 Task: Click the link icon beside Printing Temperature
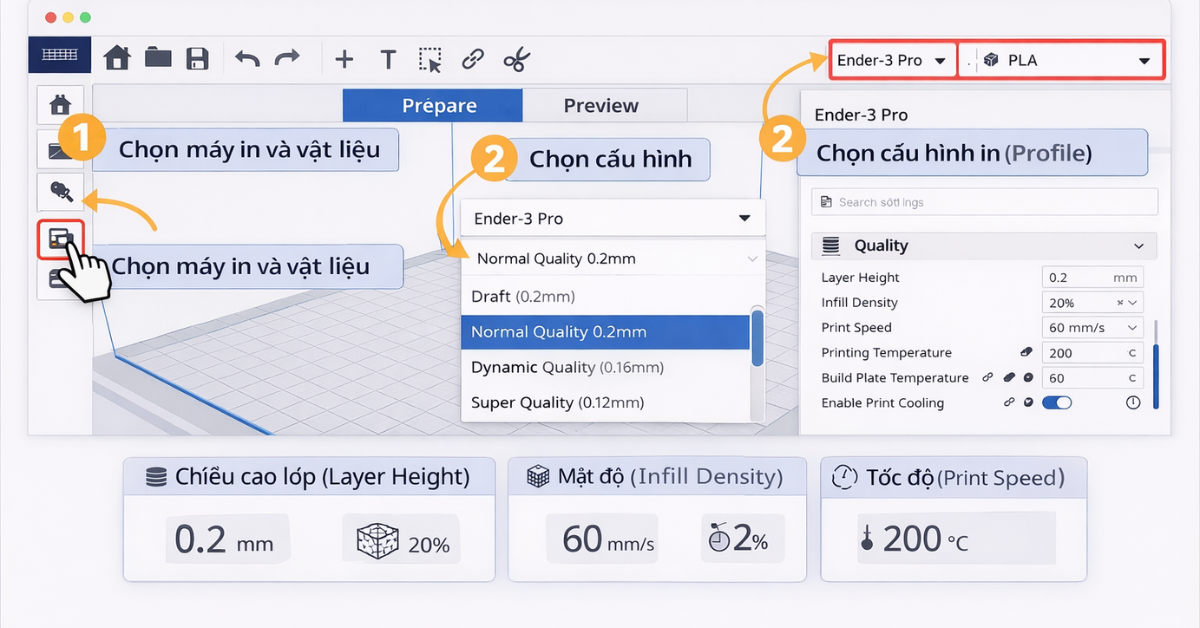point(1026,352)
